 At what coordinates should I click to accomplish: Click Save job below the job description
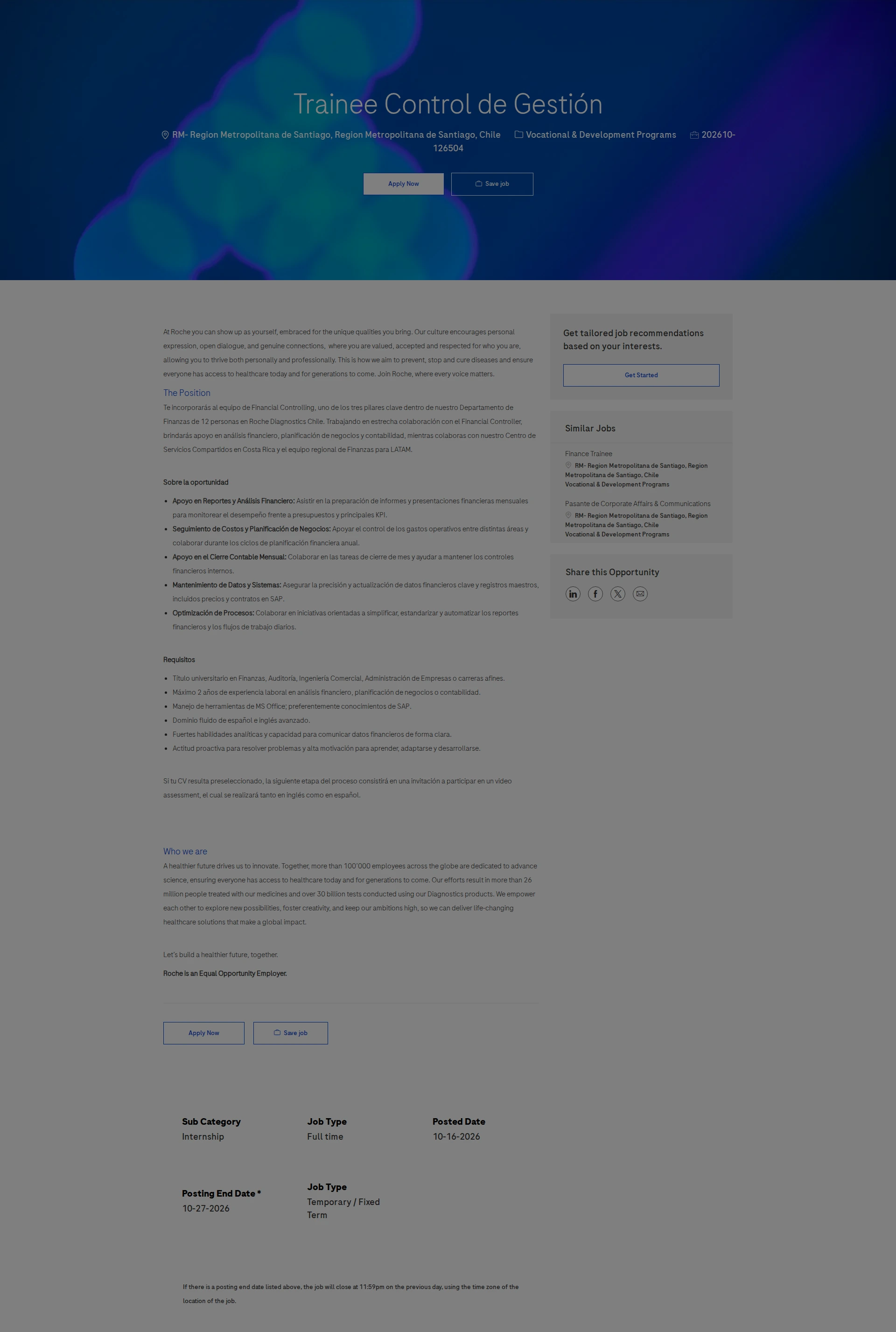point(291,1033)
